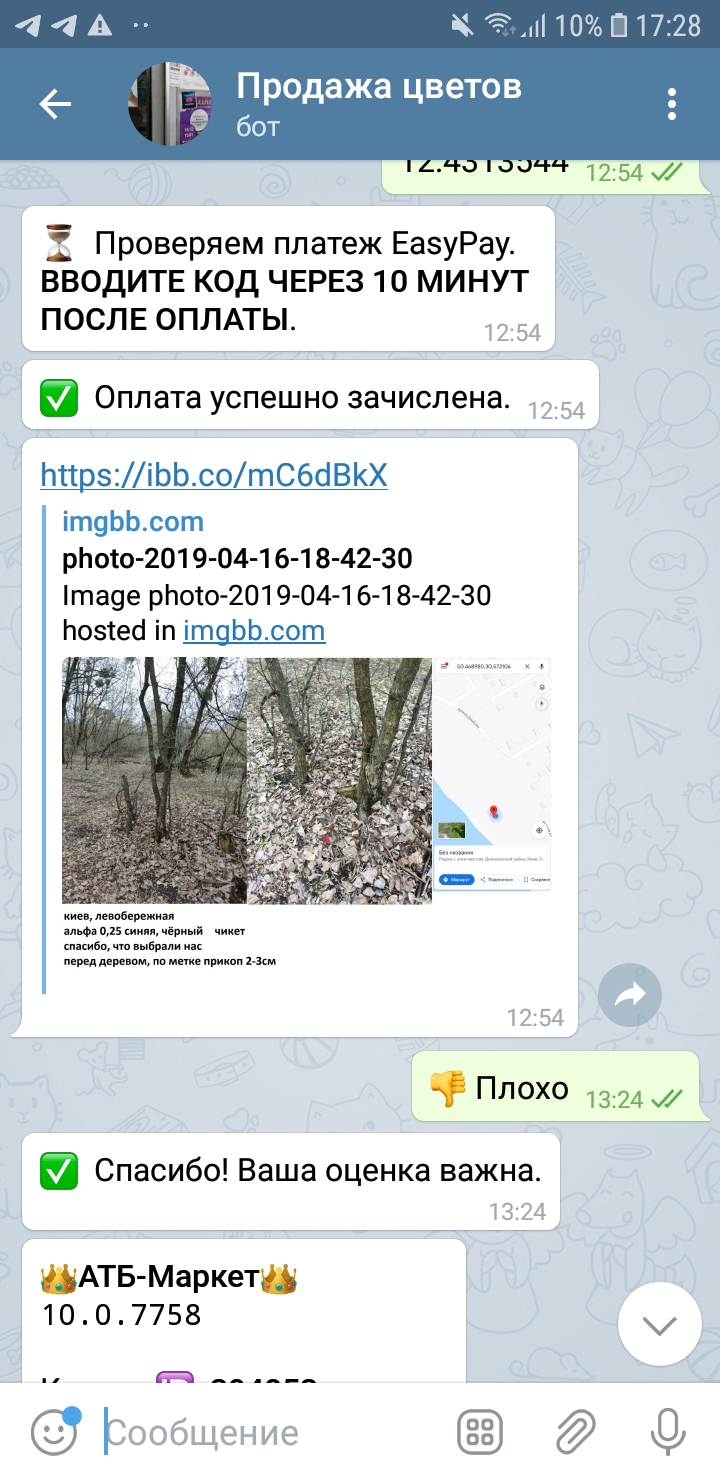
Task: Show the bot keyboard commands grid
Action: (x=479, y=1433)
